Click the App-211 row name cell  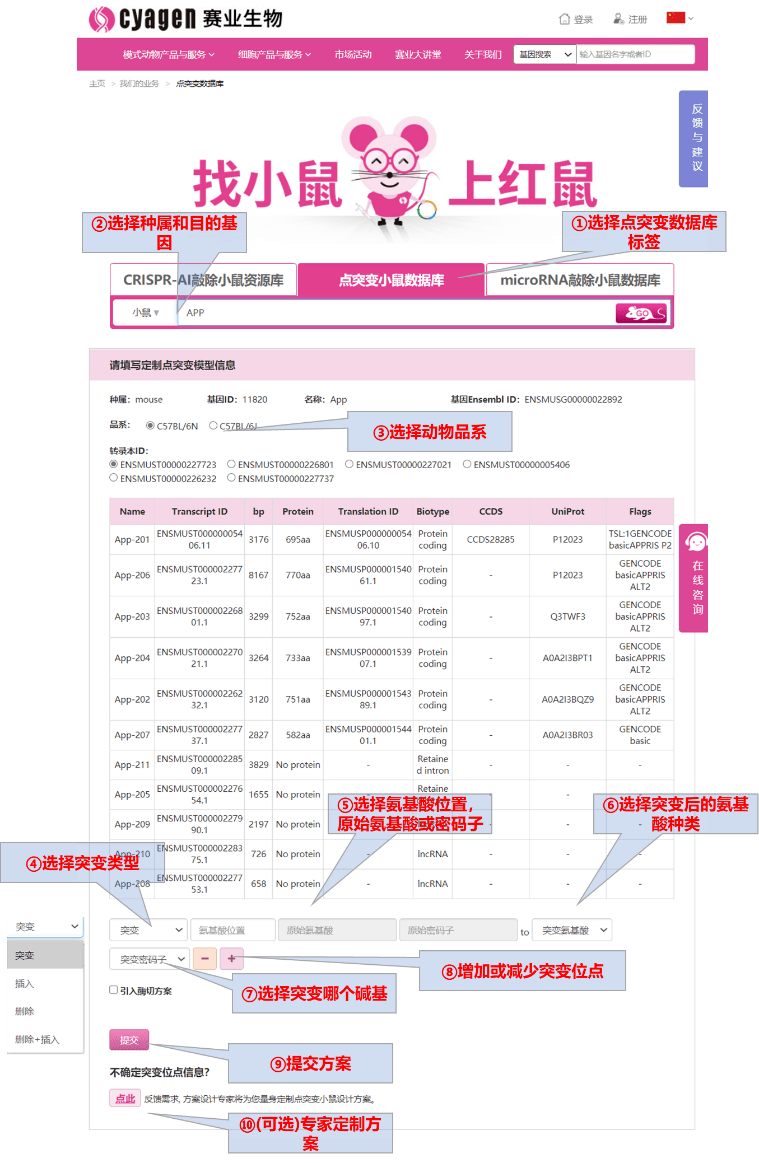coord(132,765)
